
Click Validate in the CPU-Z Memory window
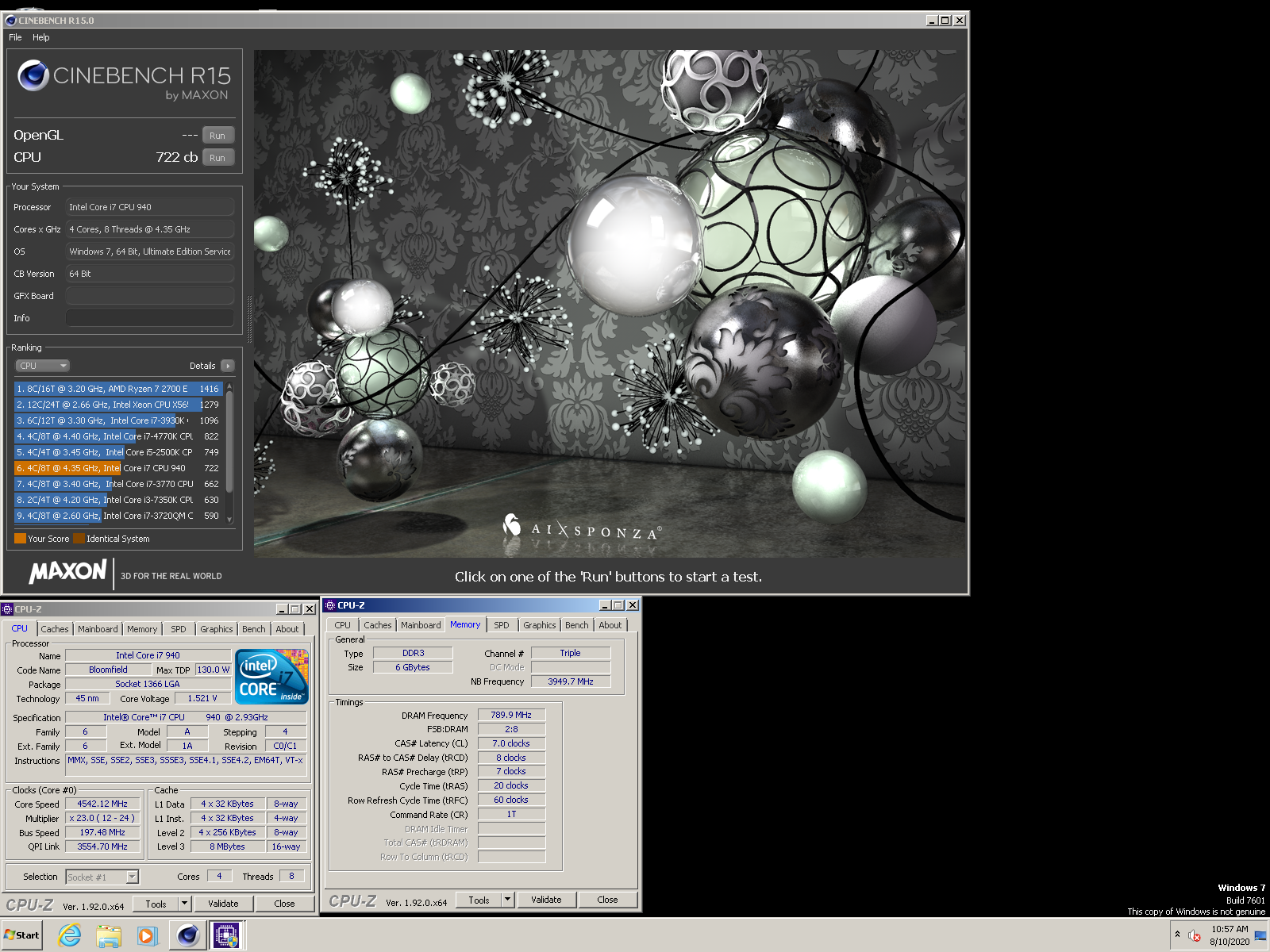(x=546, y=900)
